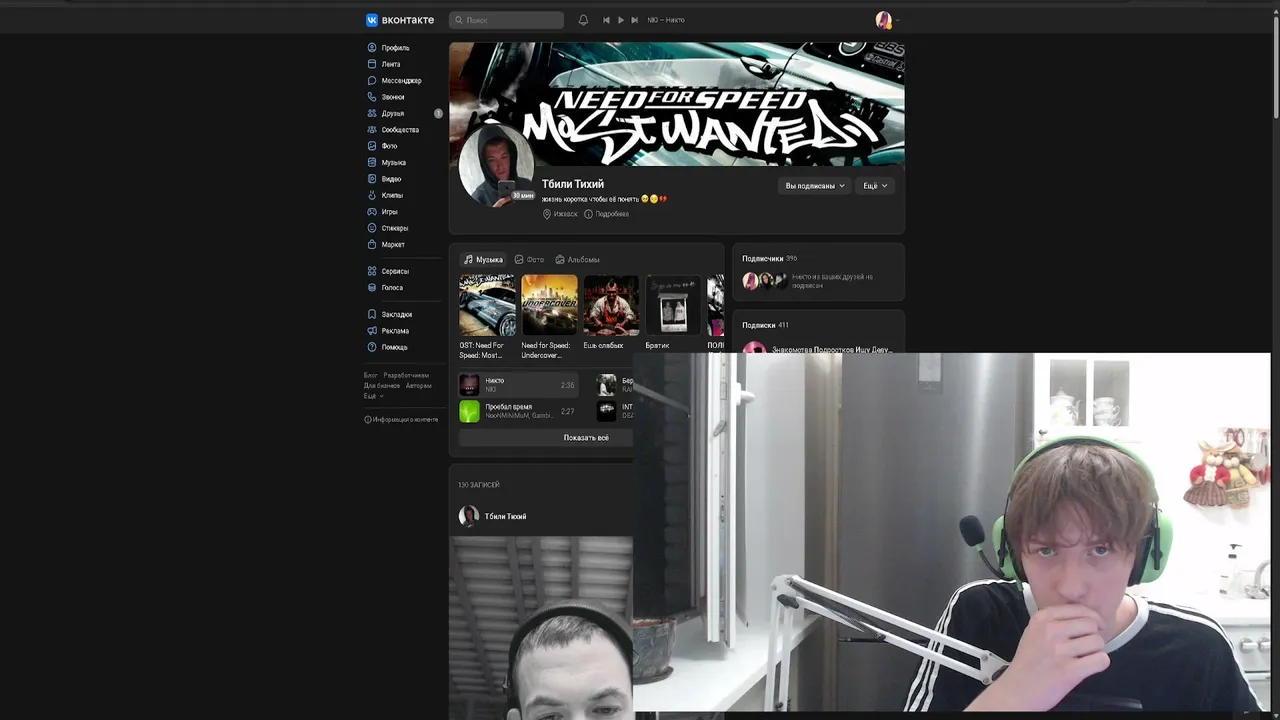Click the Ижевск city link
The width and height of the screenshot is (1280, 720).
point(560,214)
